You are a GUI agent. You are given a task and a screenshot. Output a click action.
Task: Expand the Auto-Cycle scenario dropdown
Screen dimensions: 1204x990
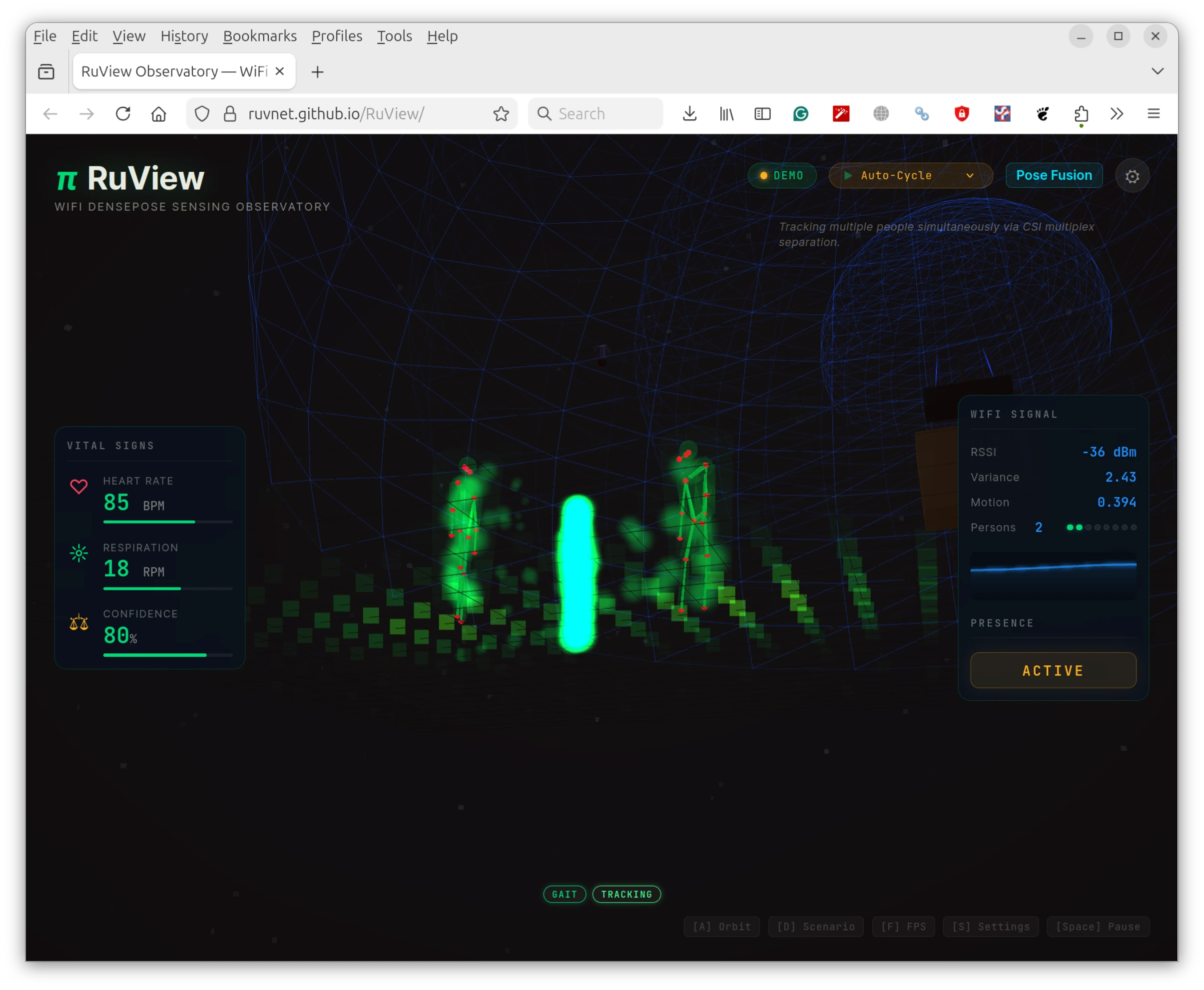(x=910, y=176)
